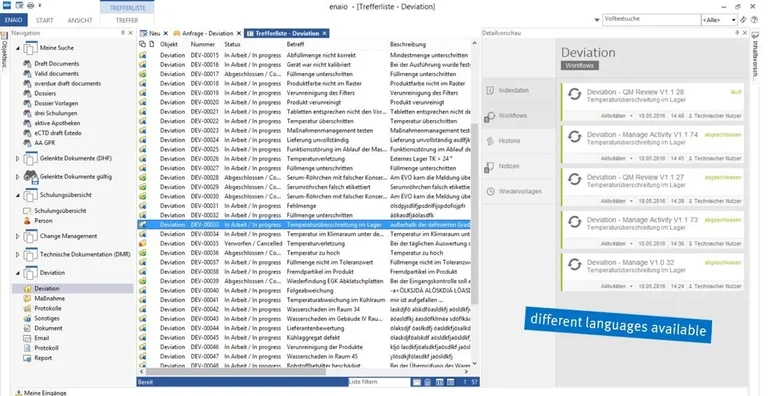The height and width of the screenshot is (396, 768).
Task: Click the Sonstiges gear folder icon
Action: pyautogui.click(x=27, y=318)
